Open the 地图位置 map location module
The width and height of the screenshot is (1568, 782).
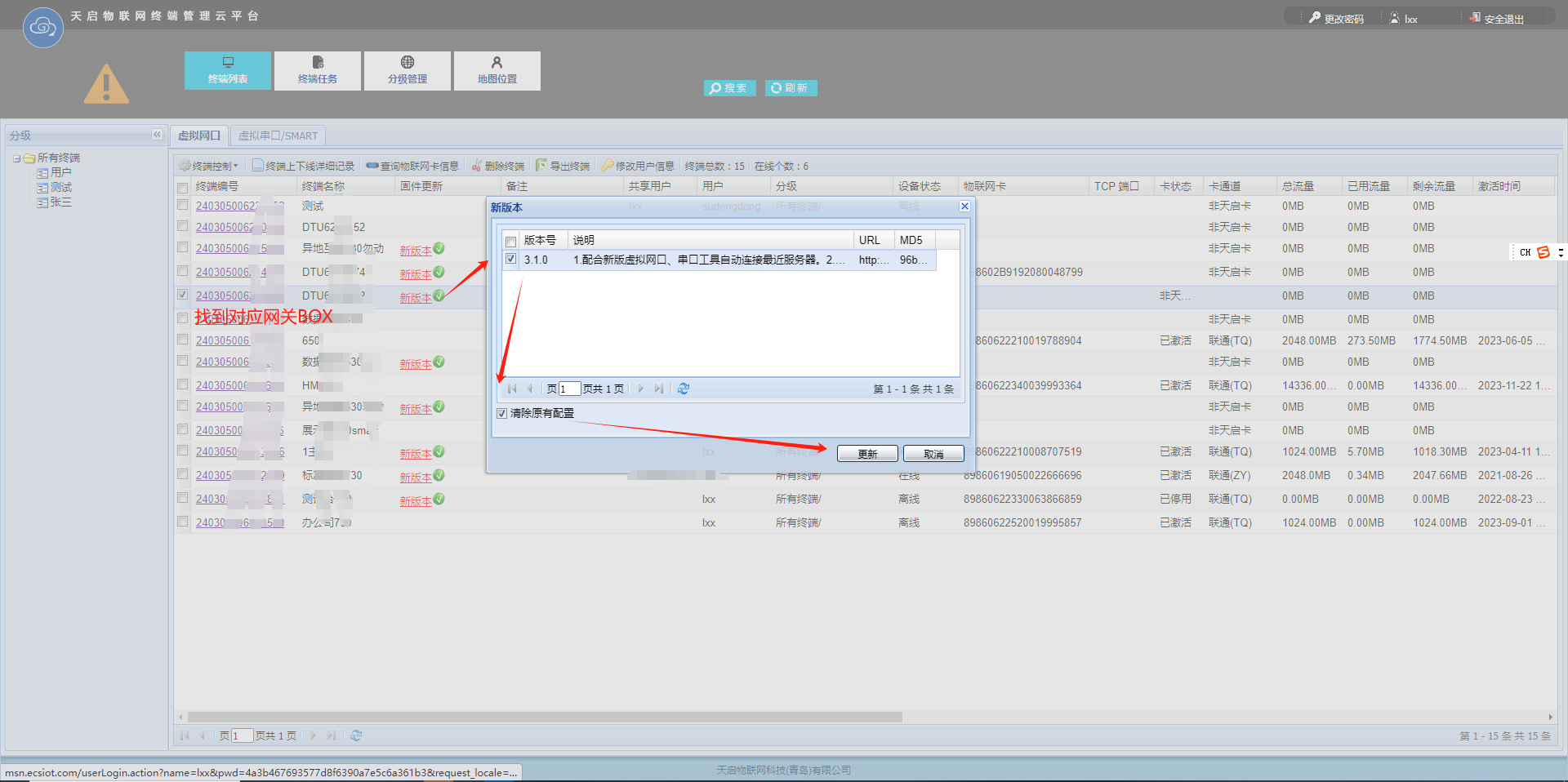(497, 71)
